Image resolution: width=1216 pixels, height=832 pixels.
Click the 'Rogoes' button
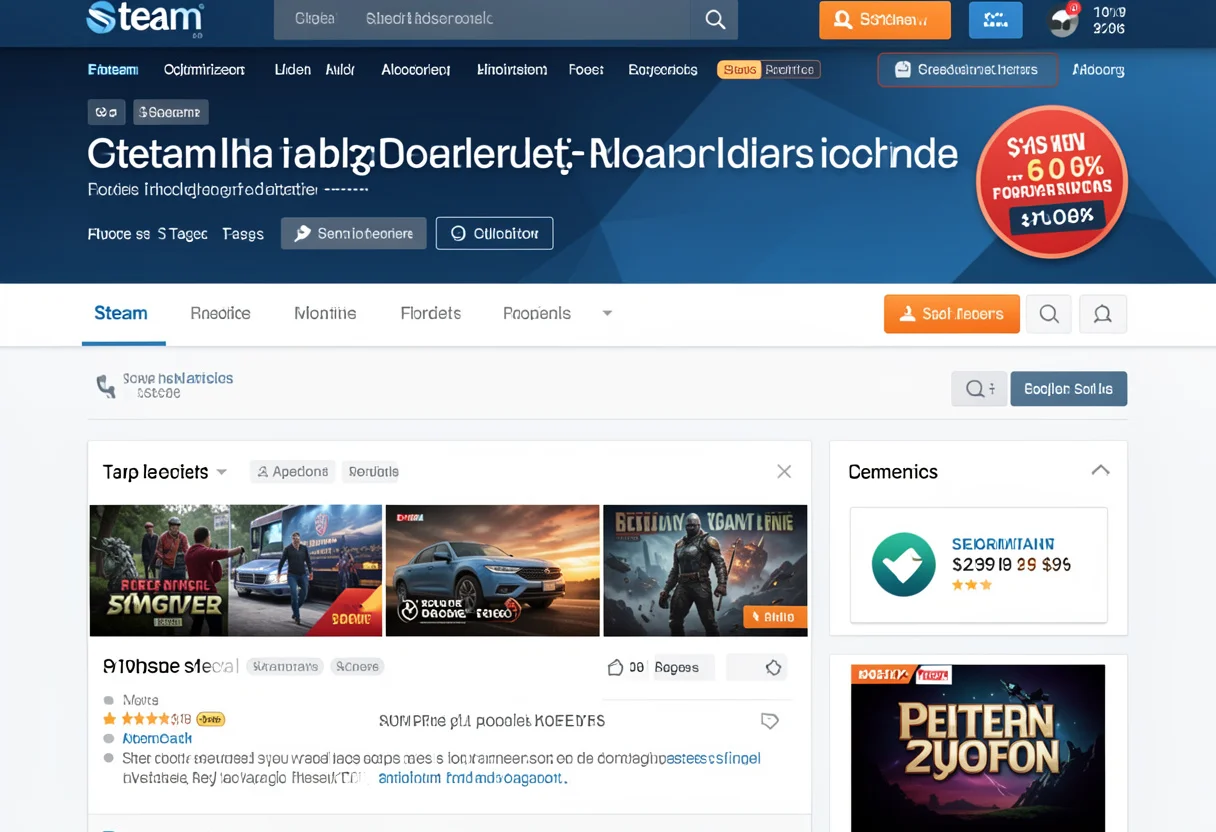click(684, 667)
